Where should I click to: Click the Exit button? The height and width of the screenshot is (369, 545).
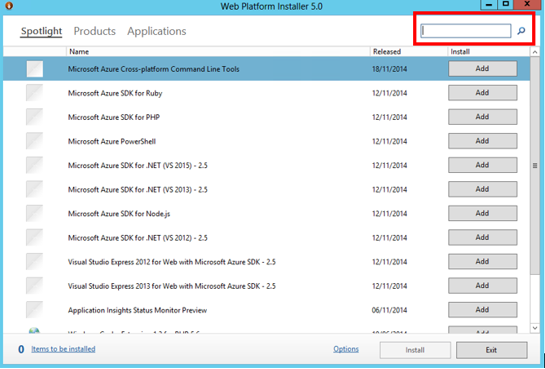pos(491,350)
